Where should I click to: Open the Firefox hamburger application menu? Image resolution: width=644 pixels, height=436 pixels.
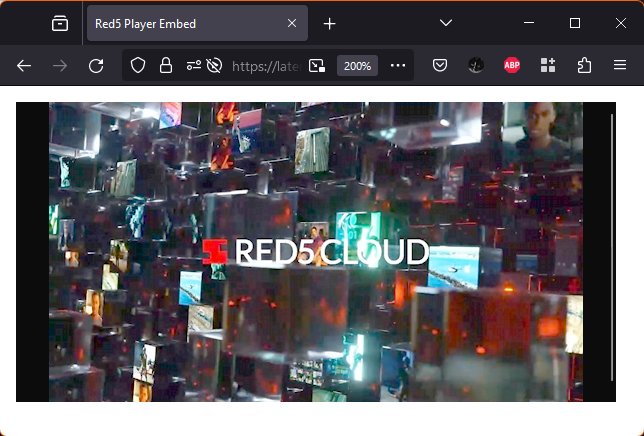[620, 65]
